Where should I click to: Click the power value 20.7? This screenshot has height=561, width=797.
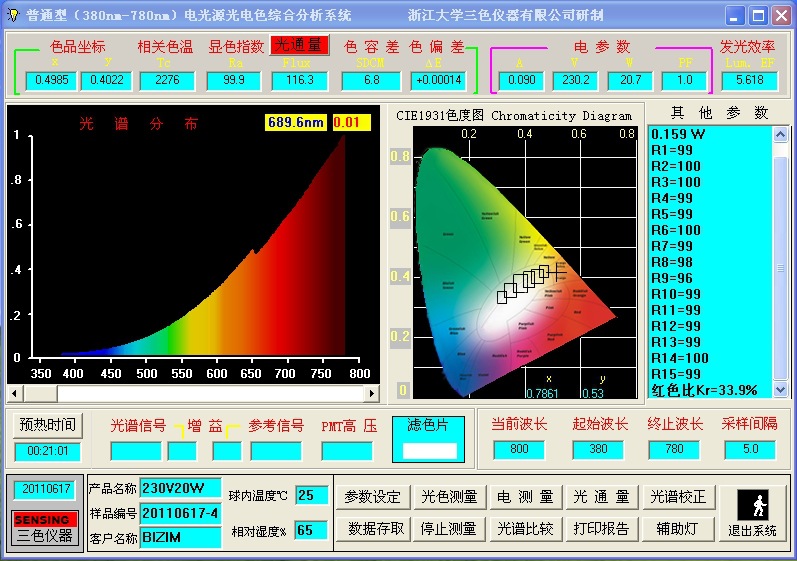coord(630,80)
